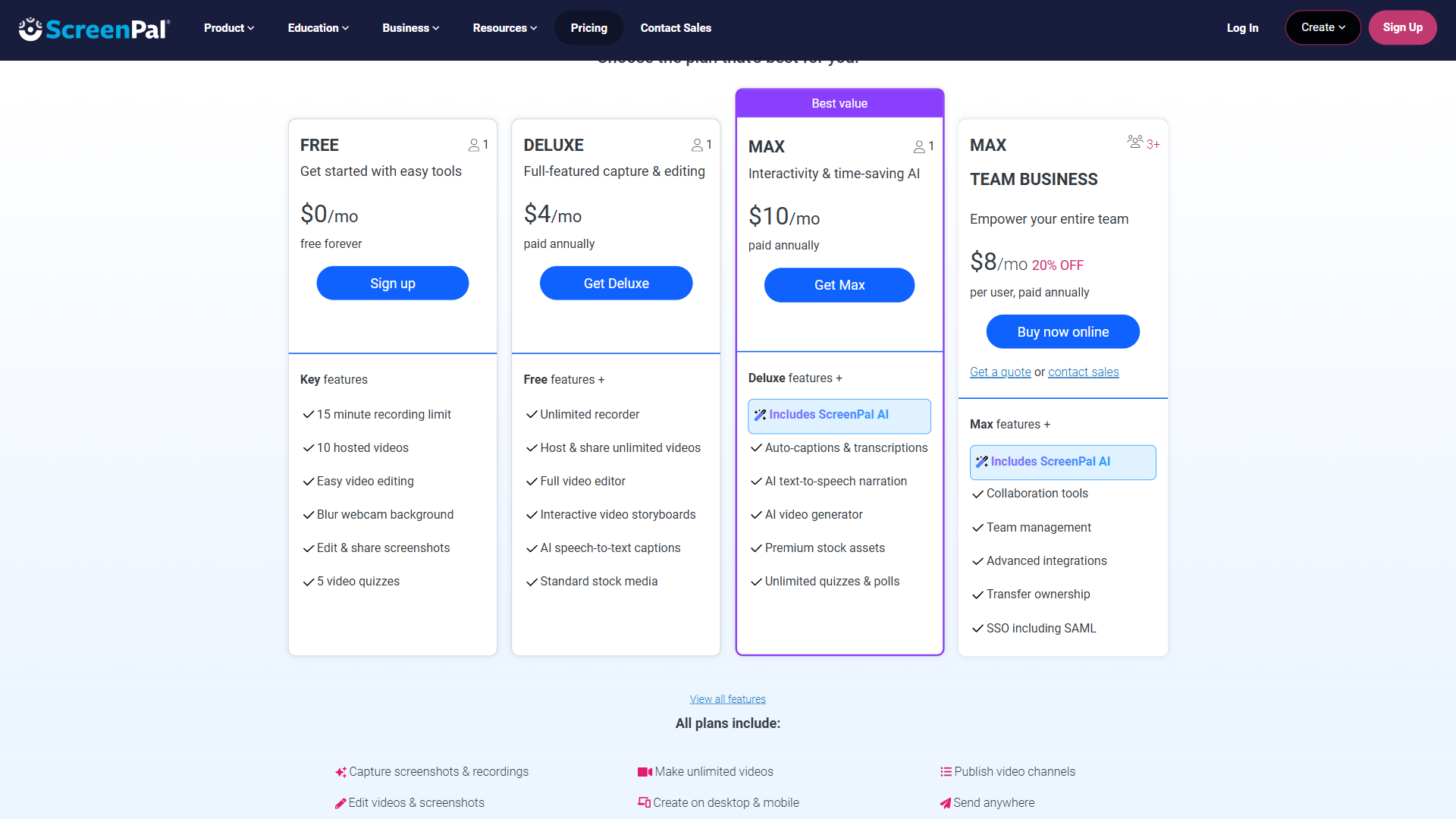Screen dimensions: 1456x819
Task: Click the AI wand icon in Team Business plan
Action: tap(981, 462)
